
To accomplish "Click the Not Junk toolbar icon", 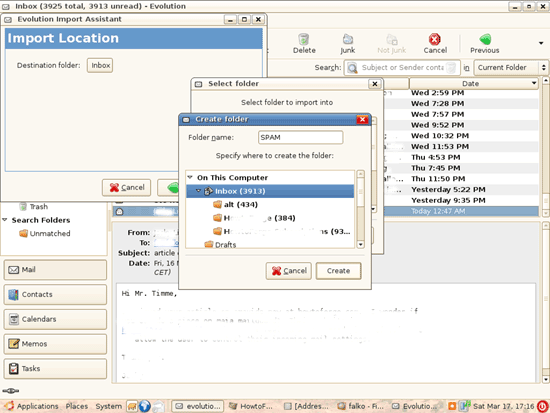I will click(391, 39).
